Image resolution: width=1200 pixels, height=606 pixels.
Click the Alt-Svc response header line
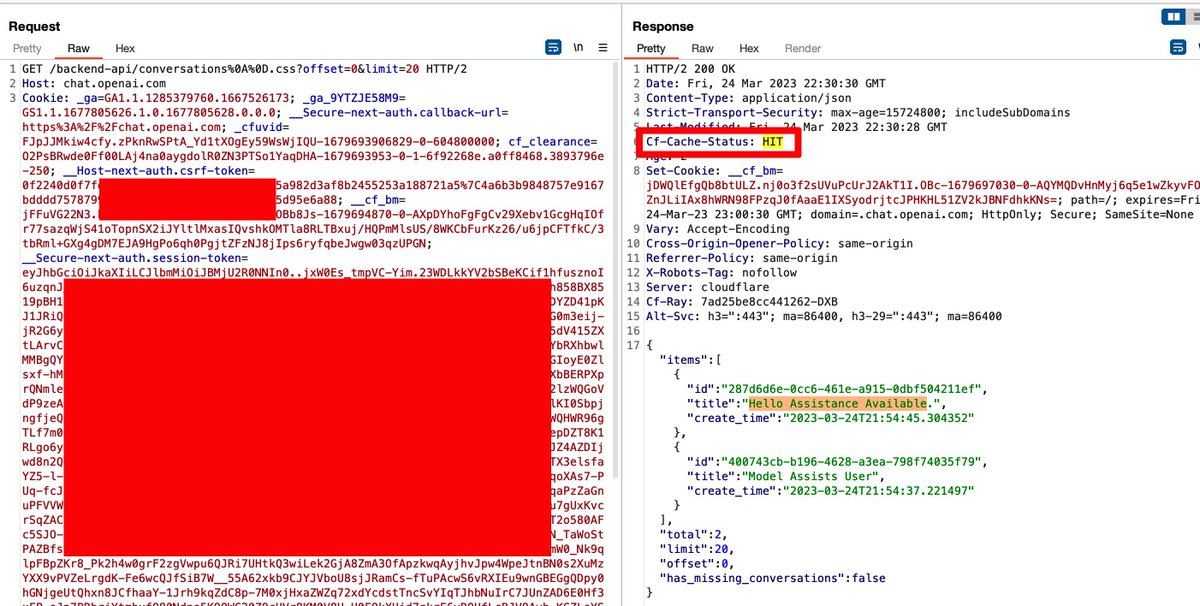(x=824, y=317)
